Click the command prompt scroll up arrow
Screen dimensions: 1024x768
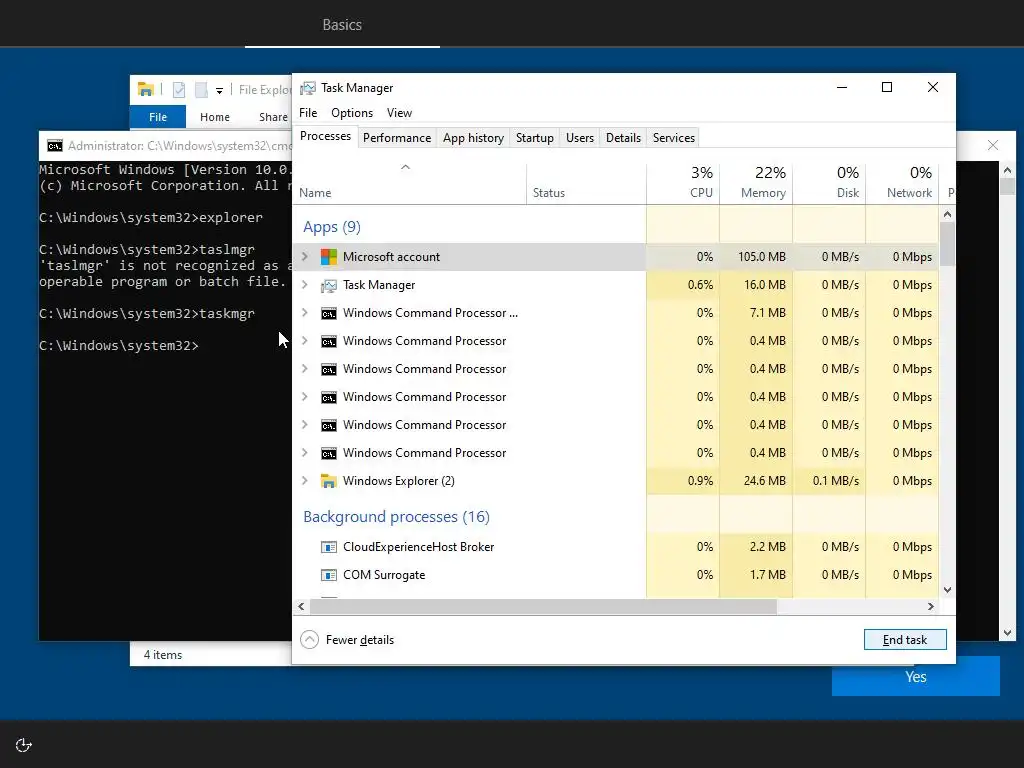pyautogui.click(x=1007, y=170)
